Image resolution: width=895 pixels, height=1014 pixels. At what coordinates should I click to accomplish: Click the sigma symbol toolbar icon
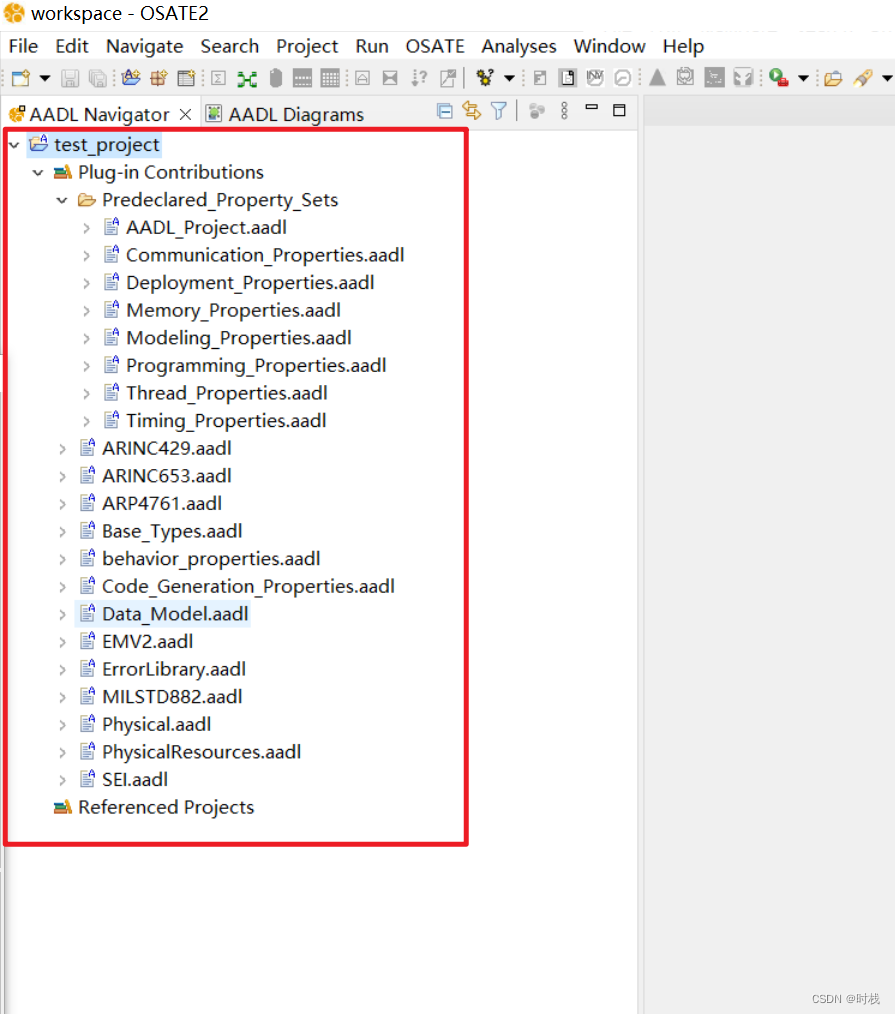coord(219,78)
